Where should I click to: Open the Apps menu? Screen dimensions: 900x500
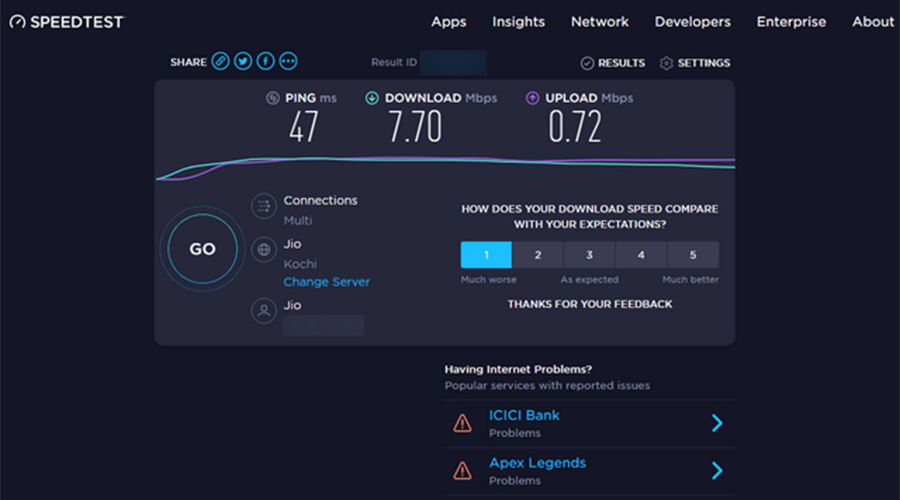(449, 21)
